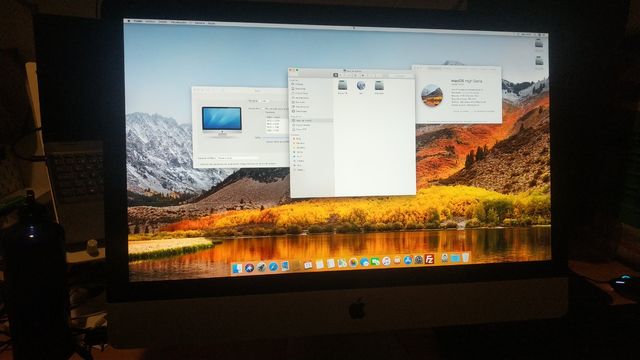Select the highlighted sidebar row in Finder window
The width and height of the screenshot is (640, 360).
click(311, 120)
